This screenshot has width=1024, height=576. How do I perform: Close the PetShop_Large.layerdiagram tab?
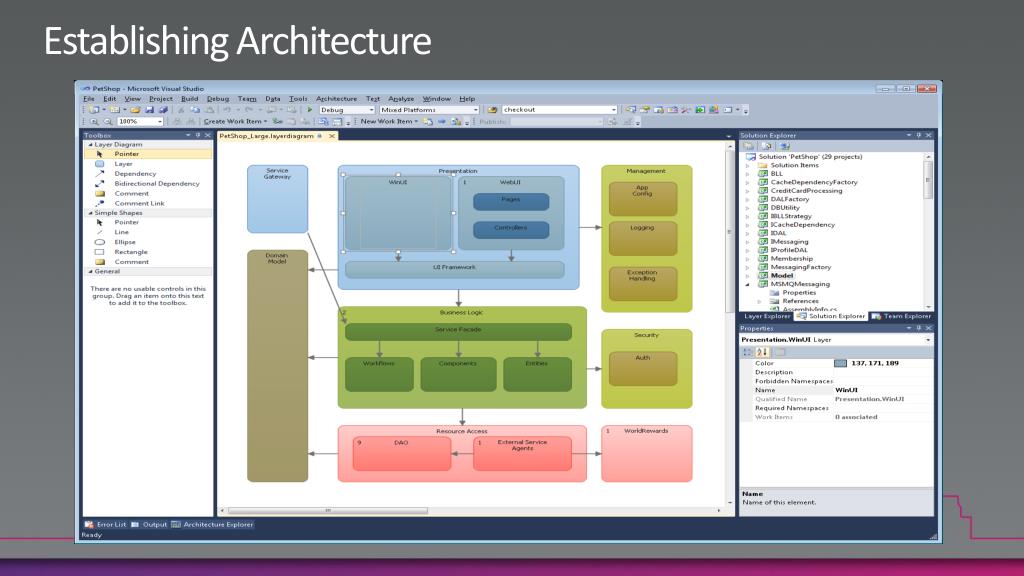tap(332, 136)
